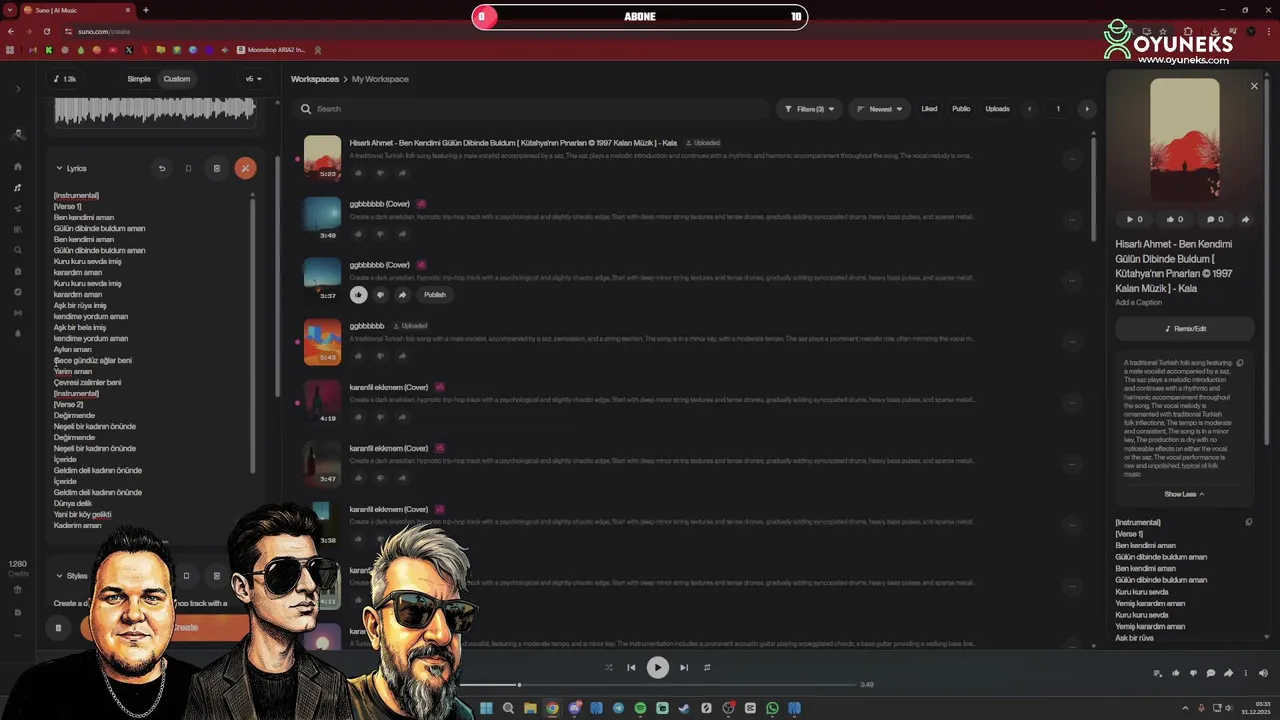Switch to Custom creation mode

(x=177, y=79)
